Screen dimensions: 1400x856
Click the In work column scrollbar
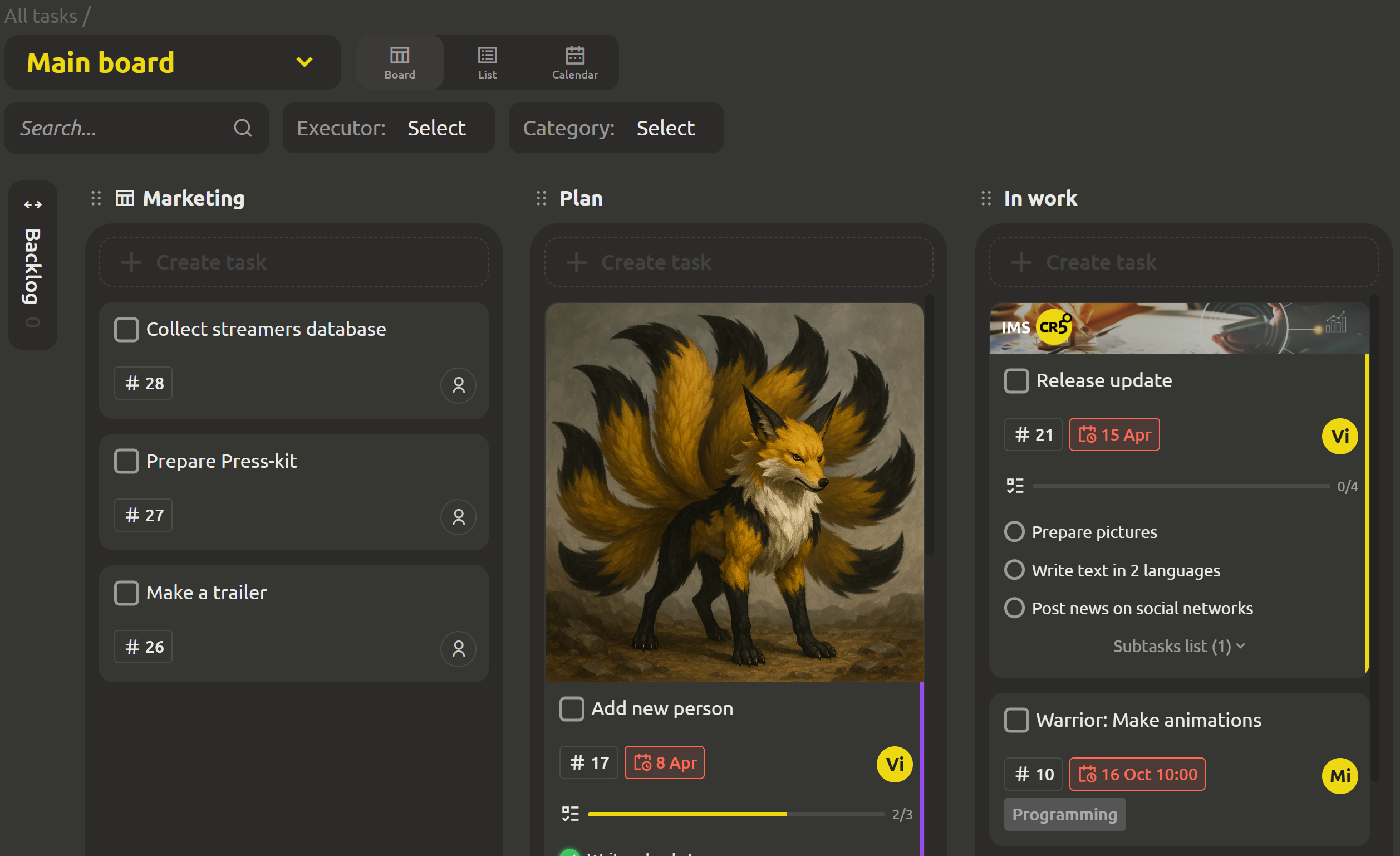[1374, 537]
